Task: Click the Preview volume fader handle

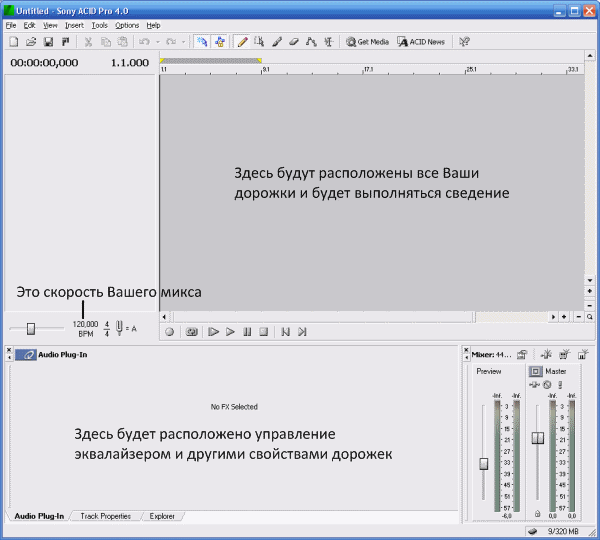Action: (484, 463)
